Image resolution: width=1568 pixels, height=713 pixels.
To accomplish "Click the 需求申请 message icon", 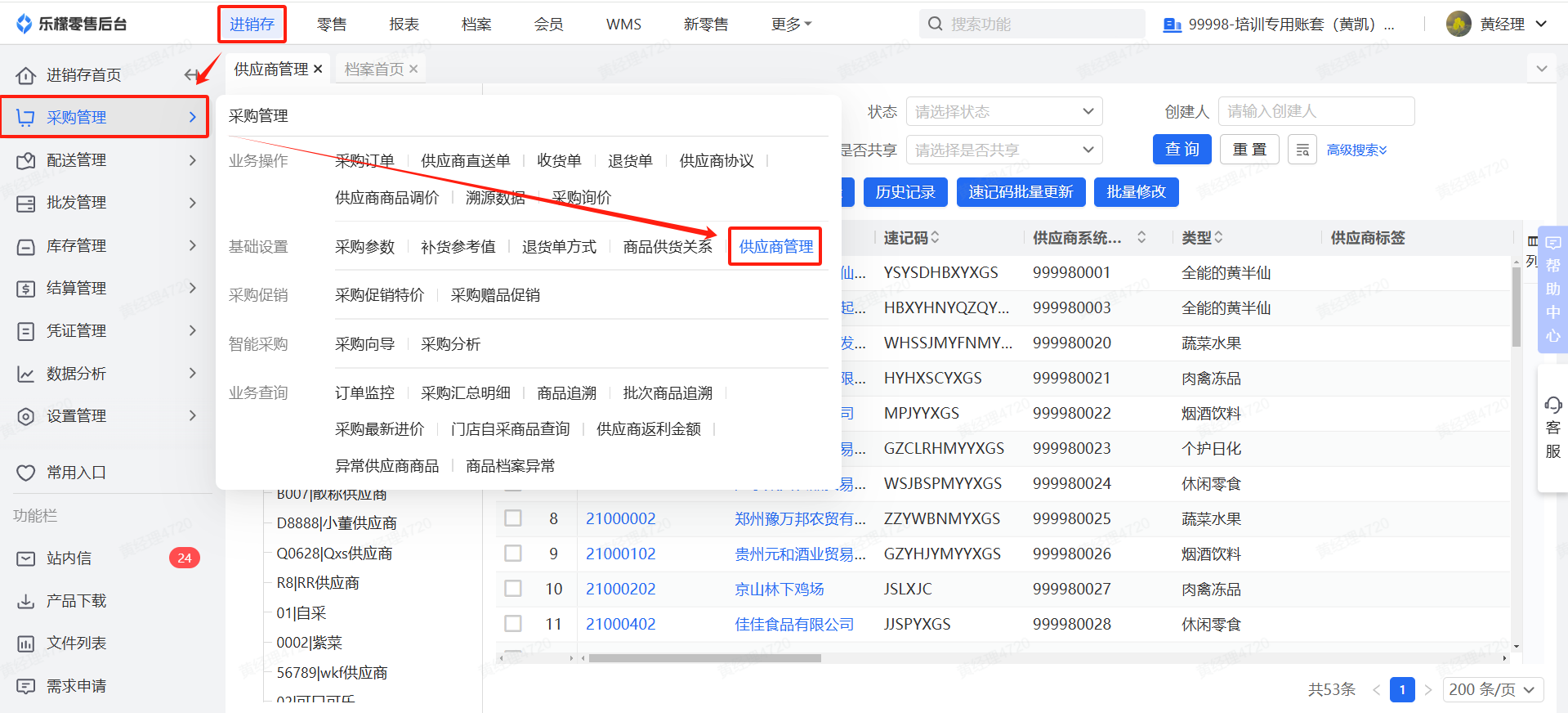I will tap(26, 686).
